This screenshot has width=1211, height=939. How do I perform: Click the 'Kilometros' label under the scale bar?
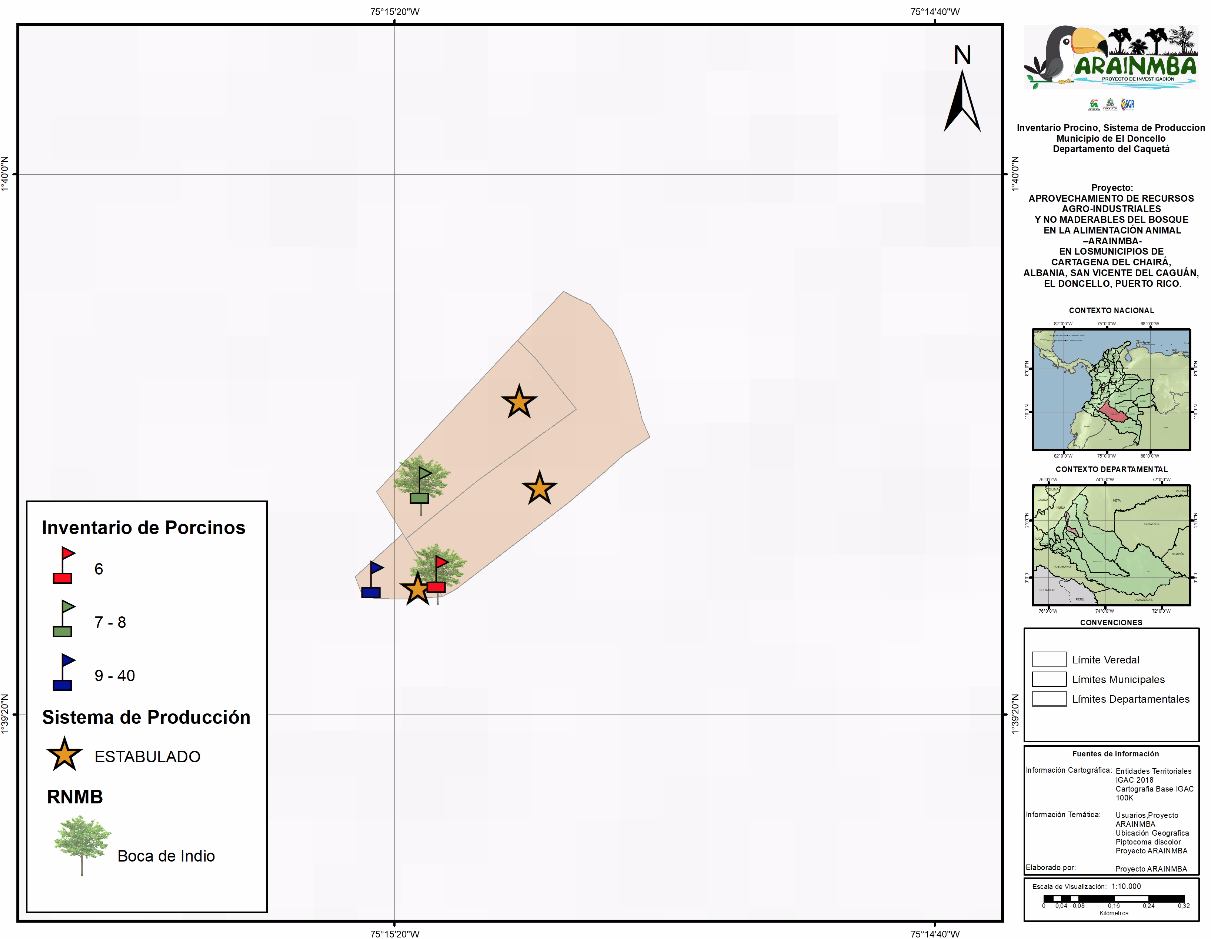coord(1114,913)
